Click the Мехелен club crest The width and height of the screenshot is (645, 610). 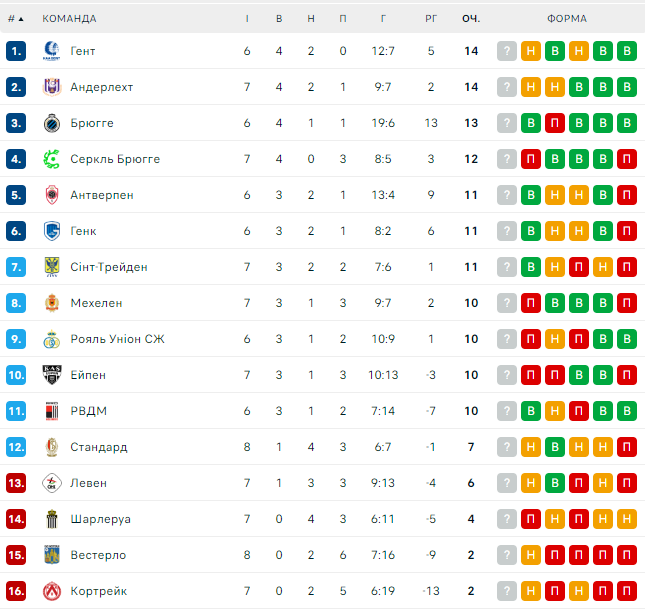(52, 303)
